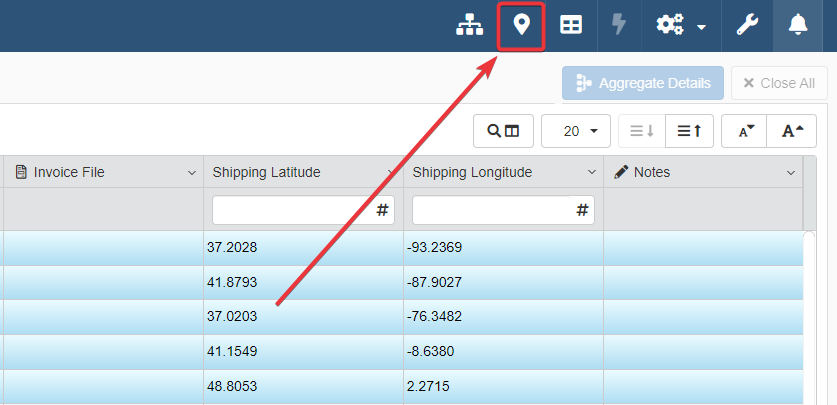Open the table grid layout icon

pyautogui.click(x=571, y=26)
